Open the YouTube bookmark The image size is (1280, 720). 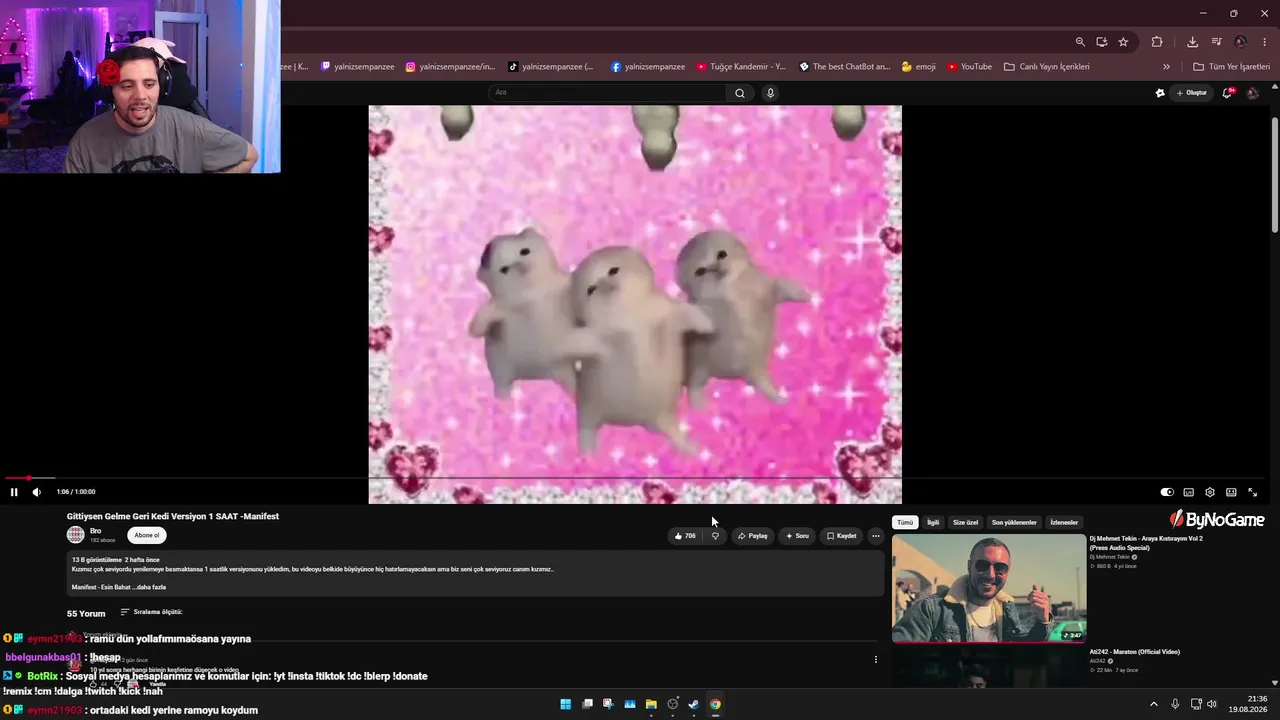click(x=969, y=67)
